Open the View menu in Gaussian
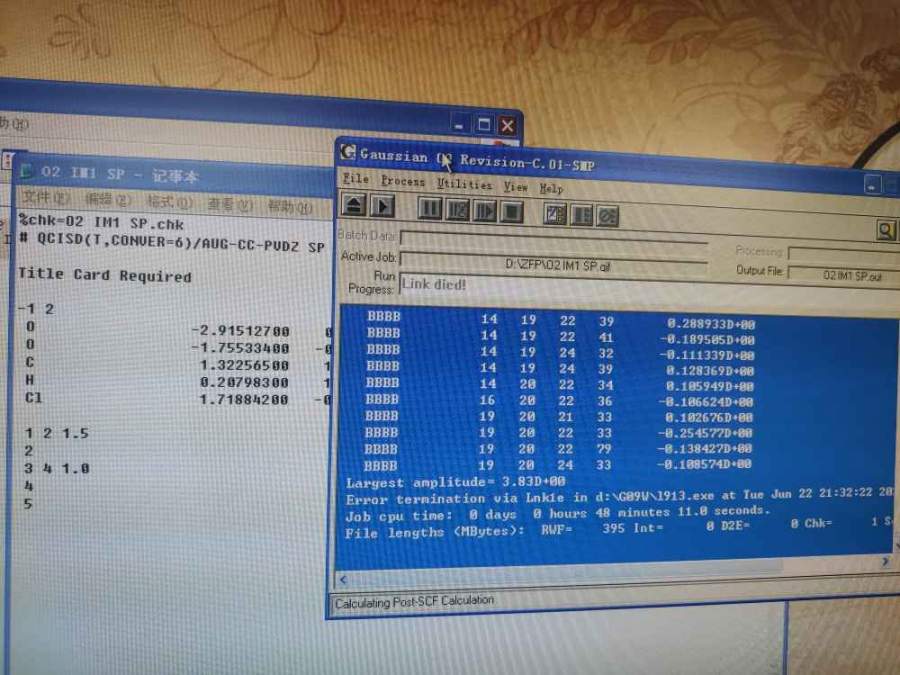 click(515, 187)
